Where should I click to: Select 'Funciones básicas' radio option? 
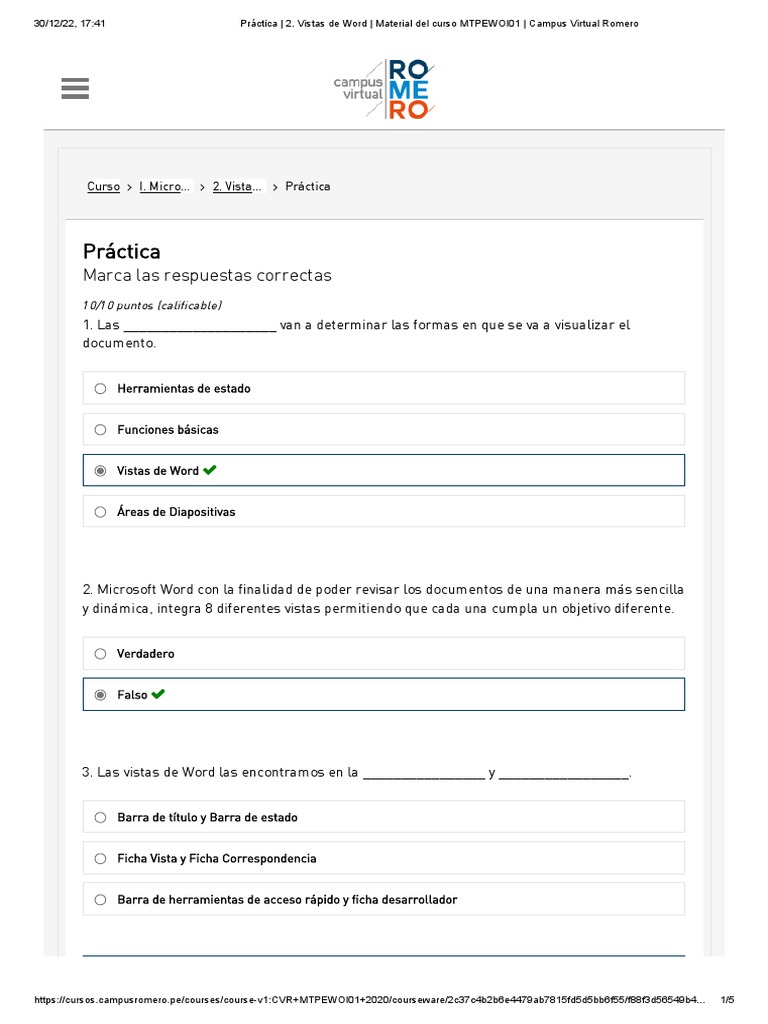click(x=100, y=429)
